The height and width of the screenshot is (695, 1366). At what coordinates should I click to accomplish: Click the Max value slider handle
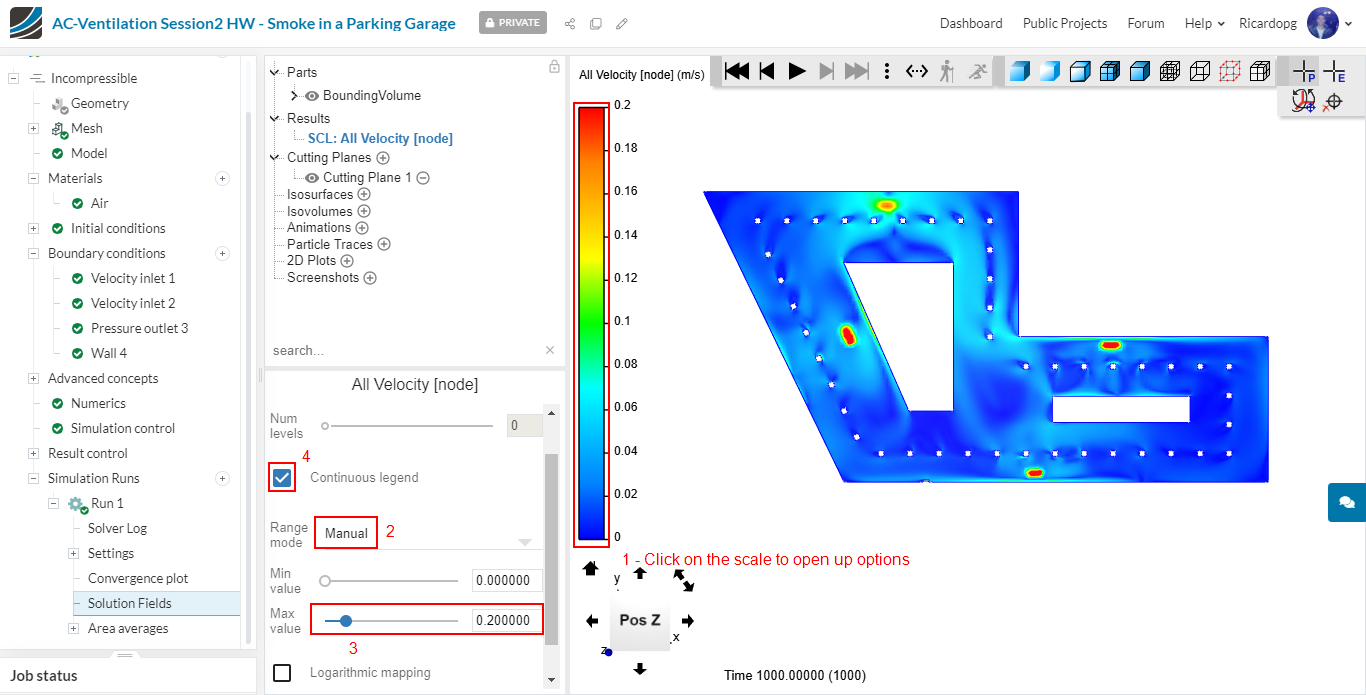(x=345, y=620)
